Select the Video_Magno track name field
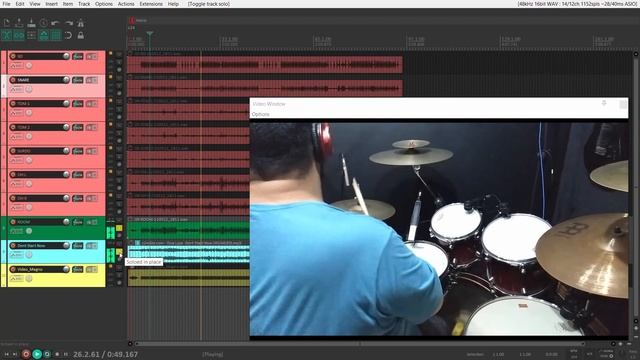640x360 pixels. point(40,269)
